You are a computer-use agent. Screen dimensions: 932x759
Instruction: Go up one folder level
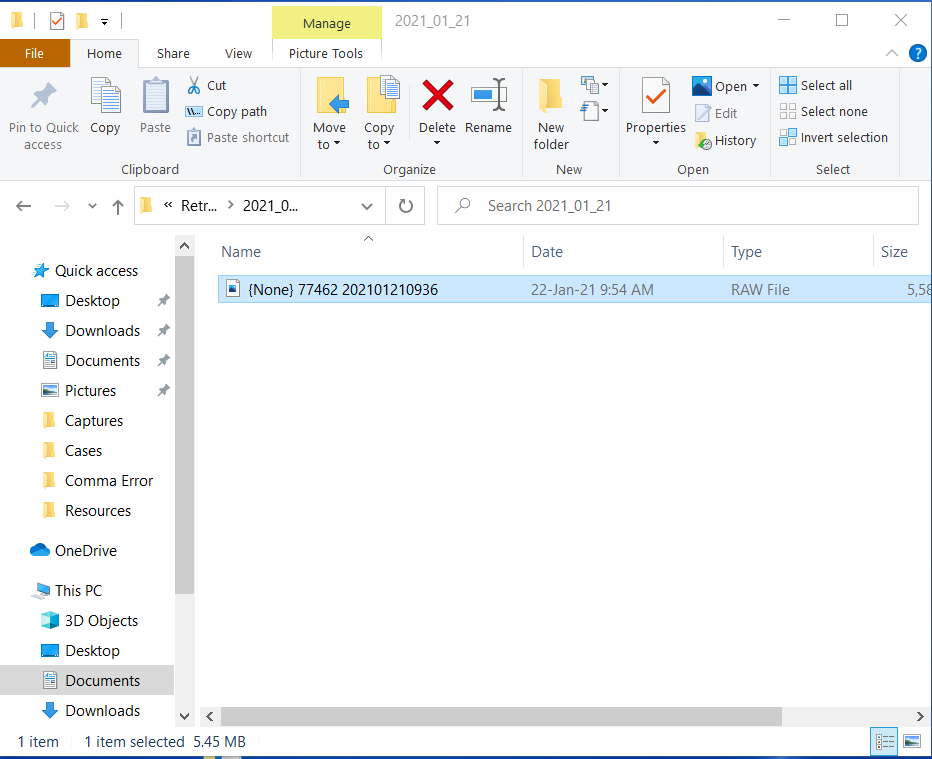tap(118, 206)
